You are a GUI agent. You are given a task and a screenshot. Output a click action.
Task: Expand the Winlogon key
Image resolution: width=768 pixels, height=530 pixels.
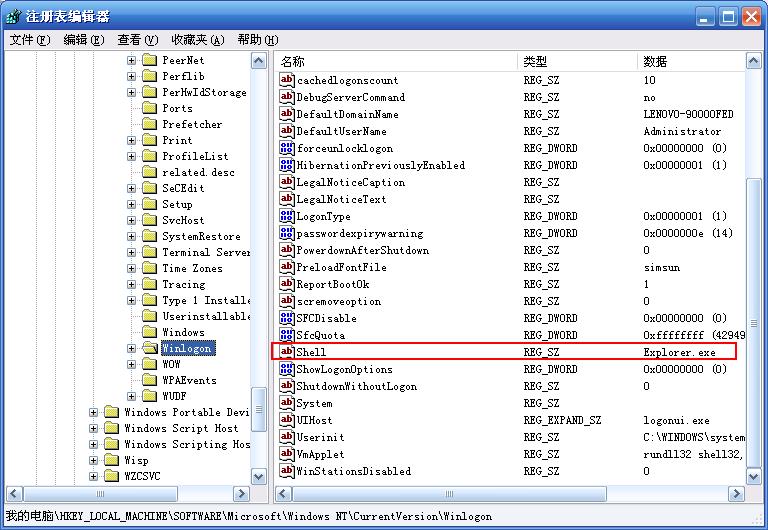click(x=131, y=348)
